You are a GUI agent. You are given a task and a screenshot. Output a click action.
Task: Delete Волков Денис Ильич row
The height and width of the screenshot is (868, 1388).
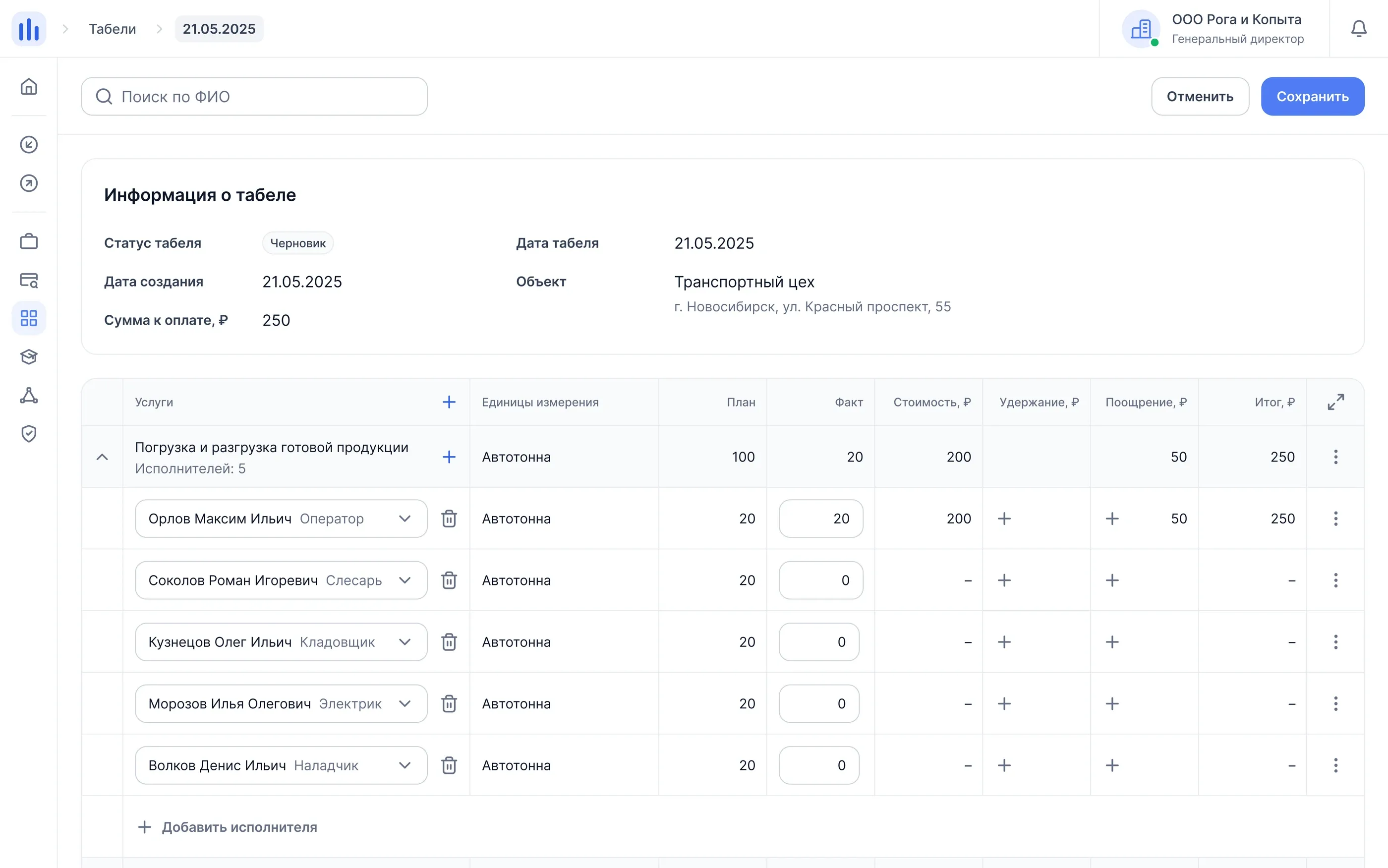point(449,765)
